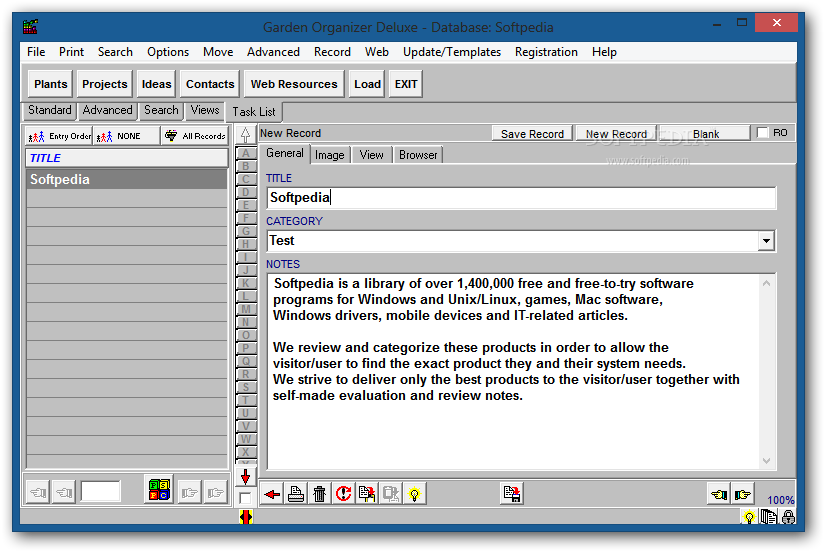The width and height of the screenshot is (825, 552).
Task: Open the Move menu
Action: click(218, 52)
